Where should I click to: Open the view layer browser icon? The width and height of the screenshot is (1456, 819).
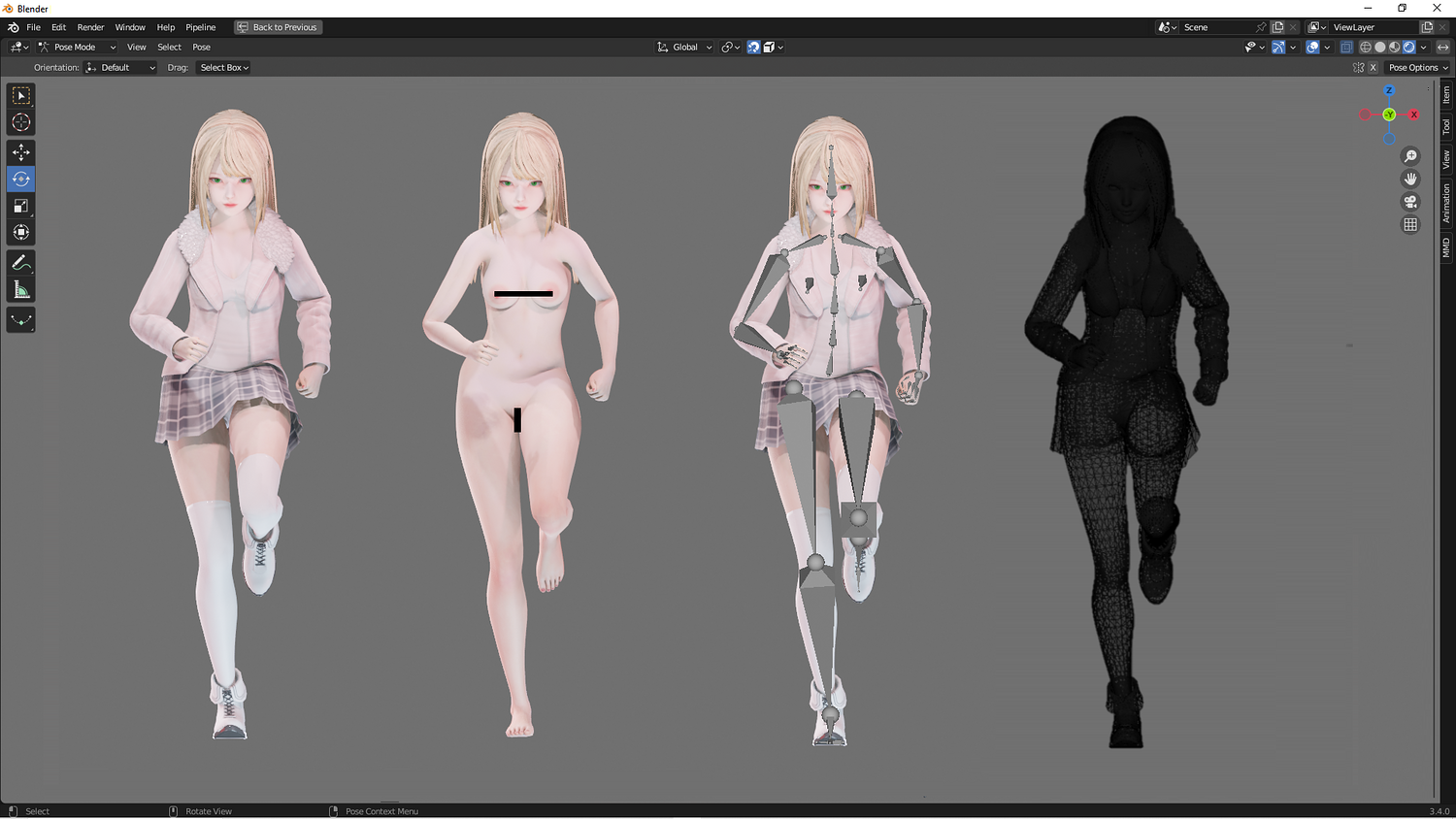point(1316,27)
